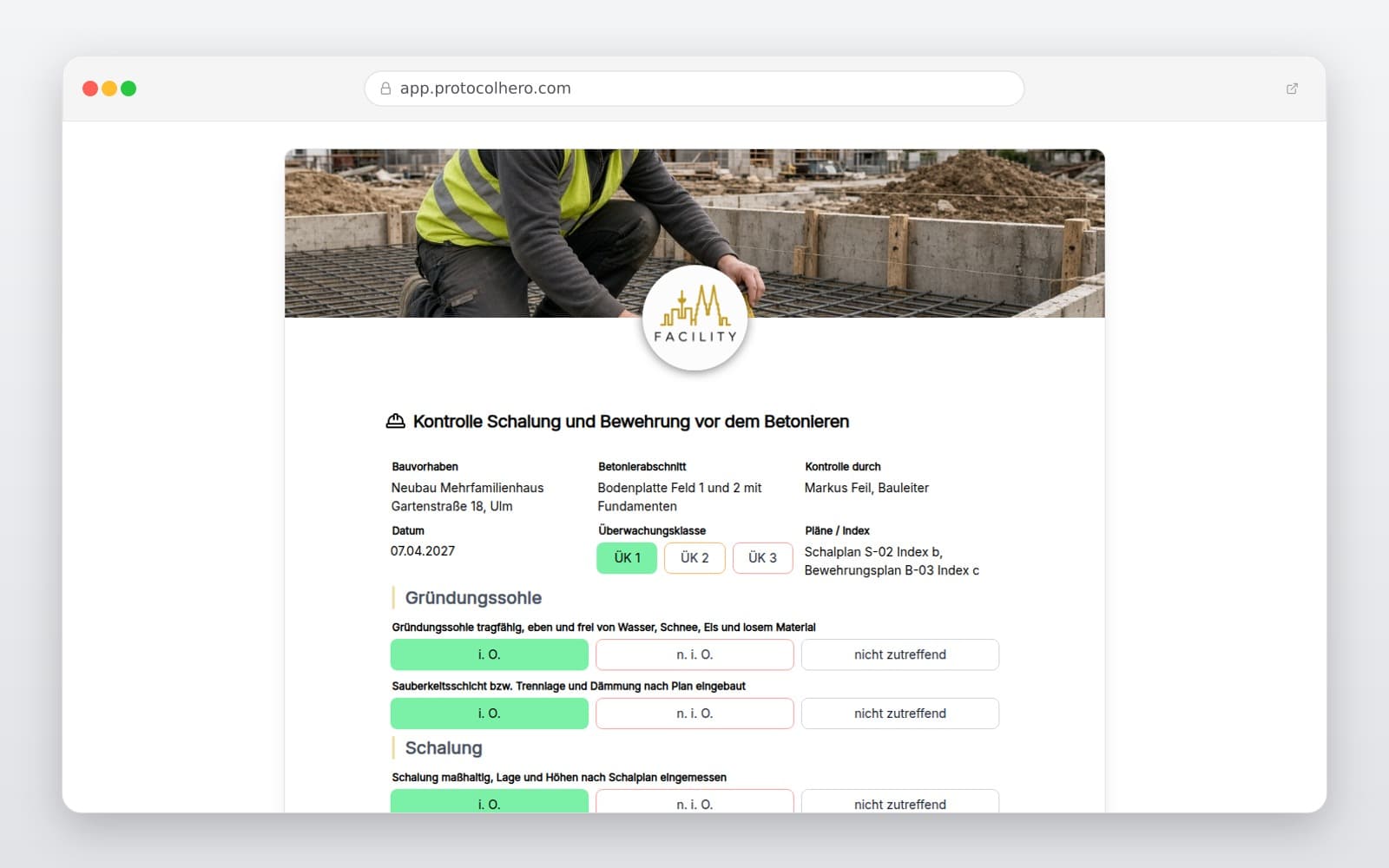Mark Schalung maßhaltig as i. O.
This screenshot has width=1389, height=868.
click(x=490, y=801)
